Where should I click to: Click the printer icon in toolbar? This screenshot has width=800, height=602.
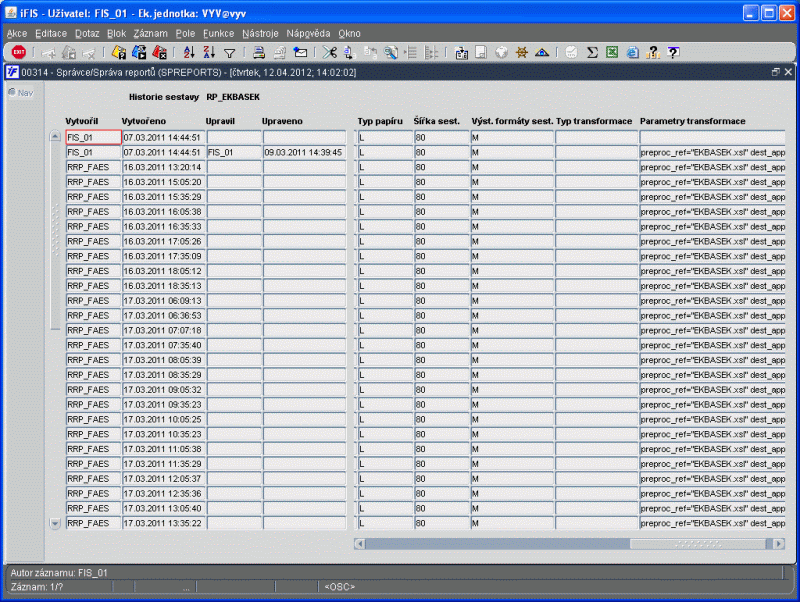tap(259, 52)
